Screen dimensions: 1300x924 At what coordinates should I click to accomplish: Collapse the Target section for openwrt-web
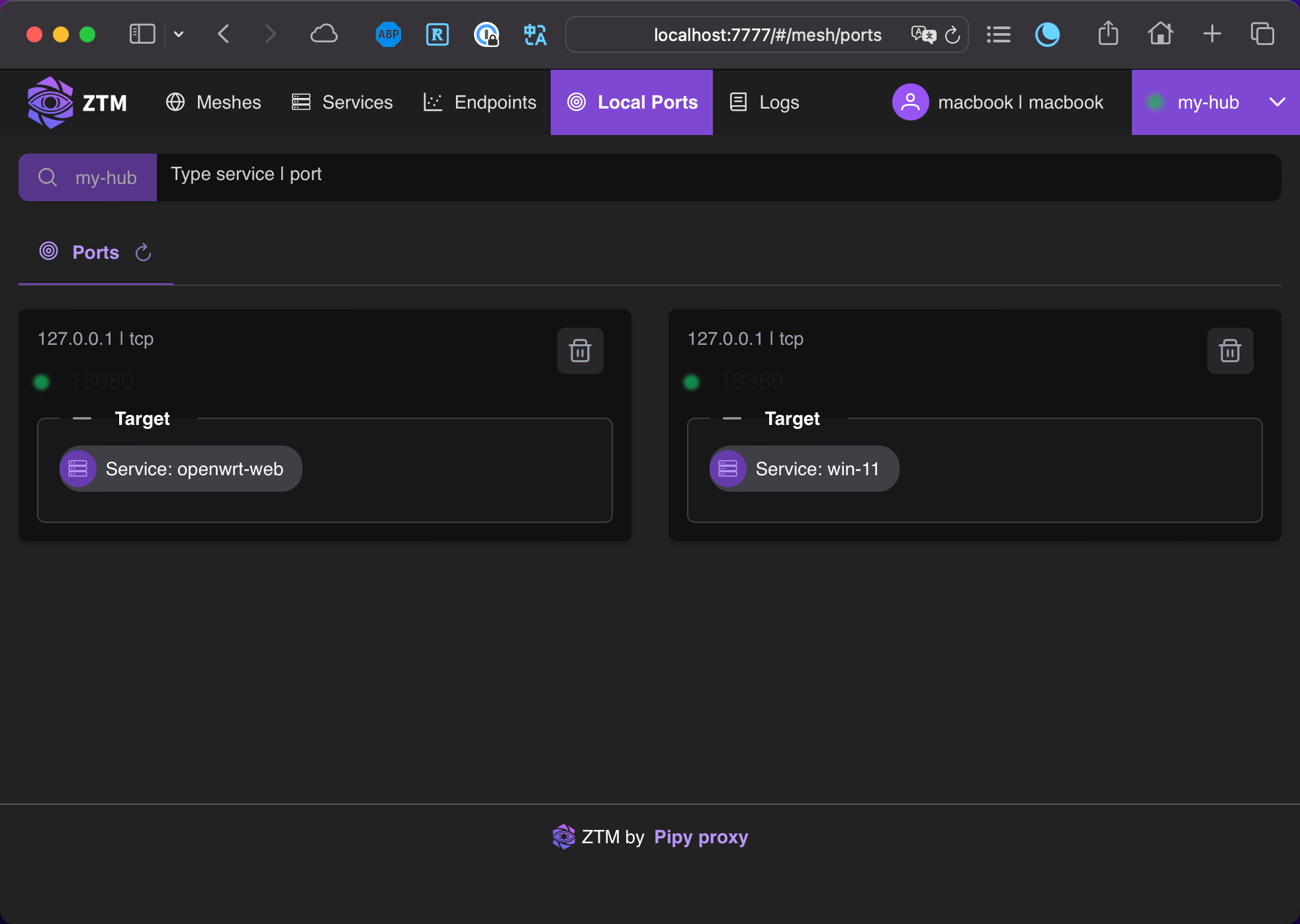[x=82, y=419]
